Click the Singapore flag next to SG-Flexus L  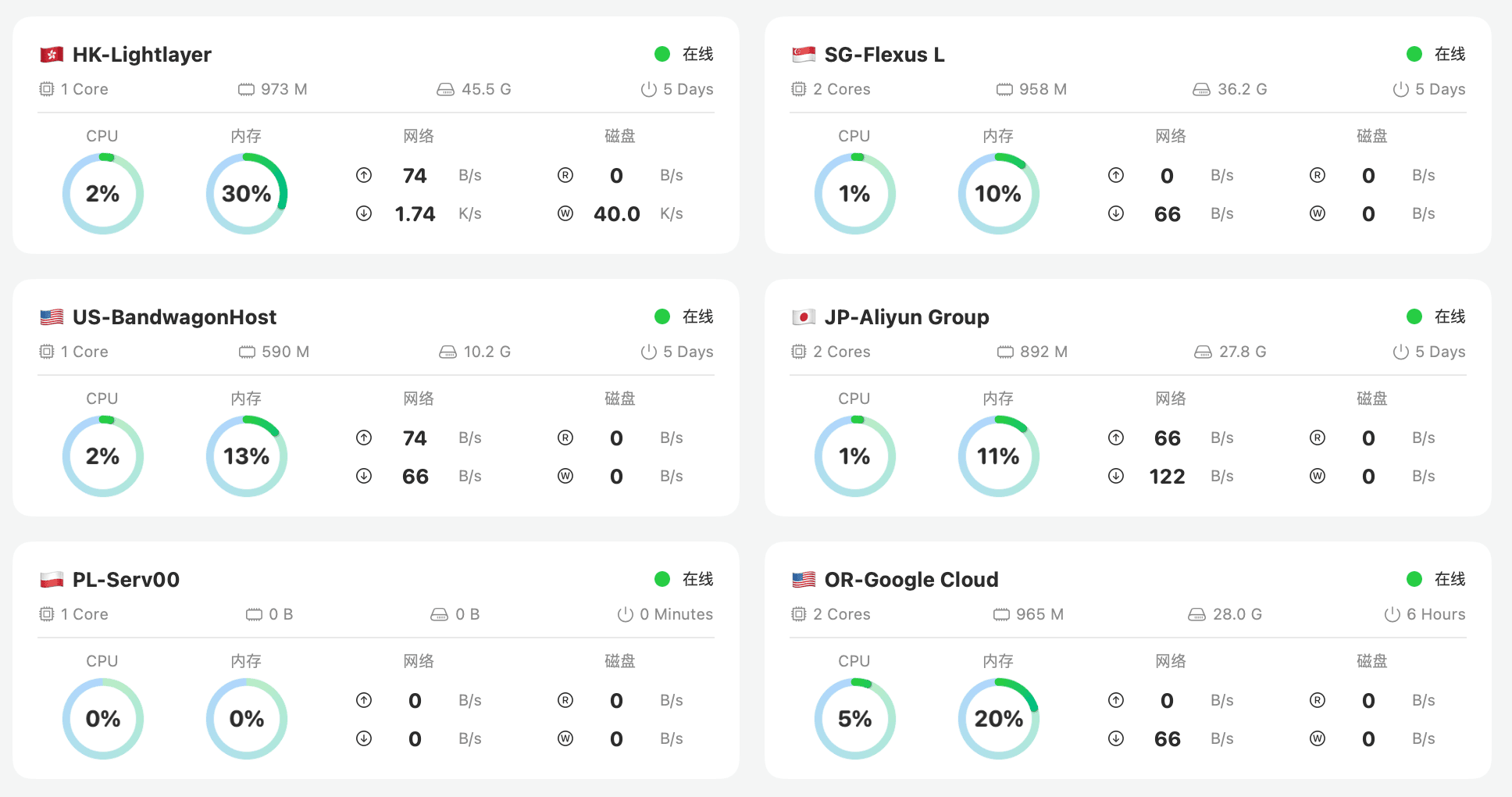click(x=804, y=55)
